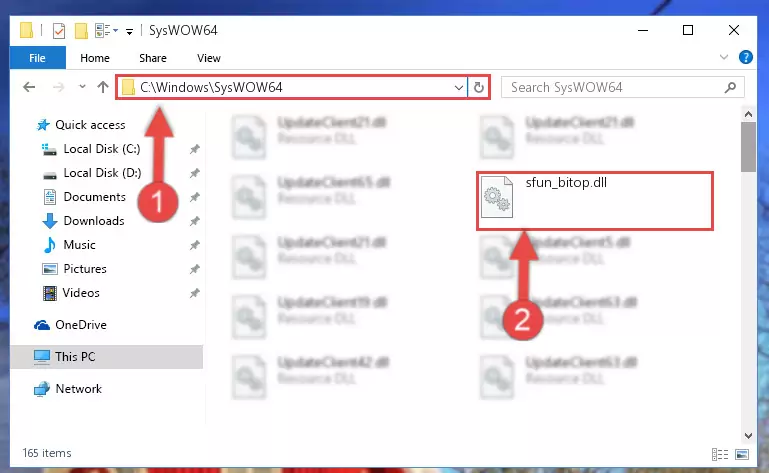Click the scrollbar up arrow

pyautogui.click(x=748, y=114)
